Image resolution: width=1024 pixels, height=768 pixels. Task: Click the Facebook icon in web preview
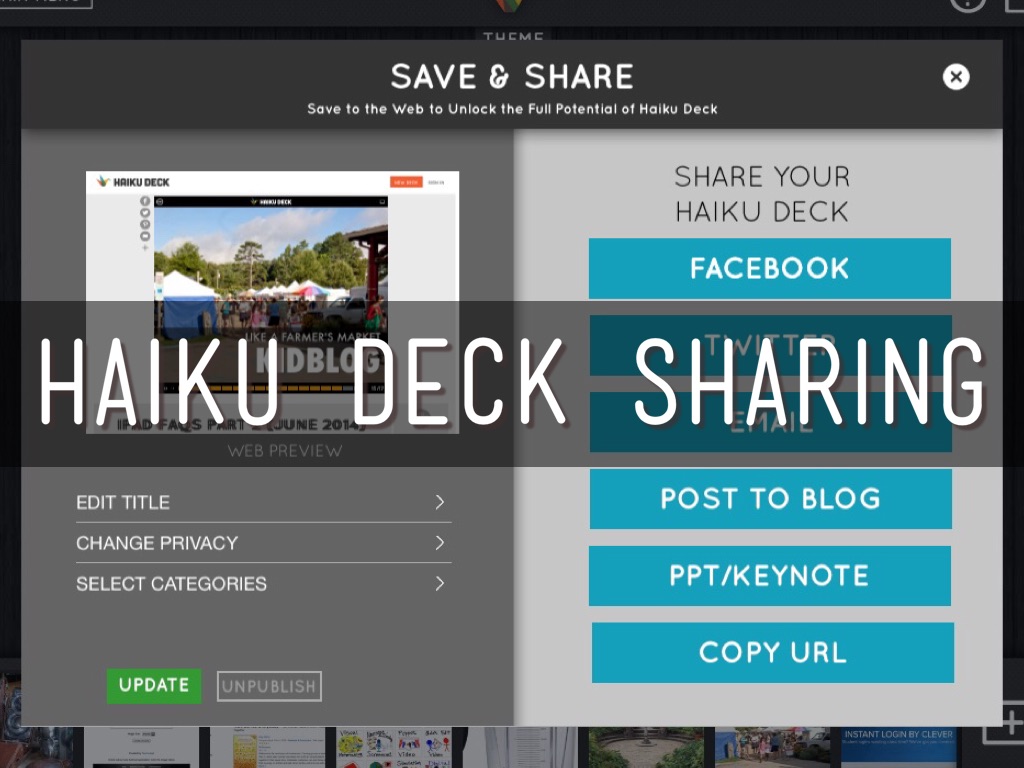tap(145, 201)
